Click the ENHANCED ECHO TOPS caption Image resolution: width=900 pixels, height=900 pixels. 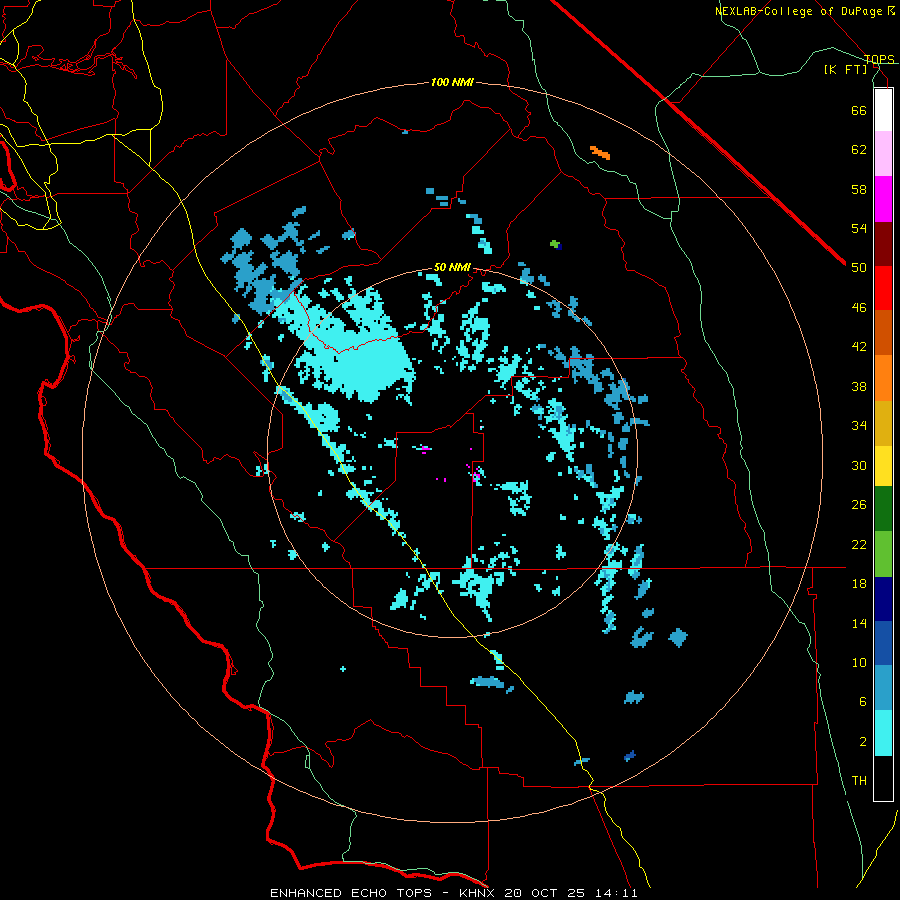point(356,893)
